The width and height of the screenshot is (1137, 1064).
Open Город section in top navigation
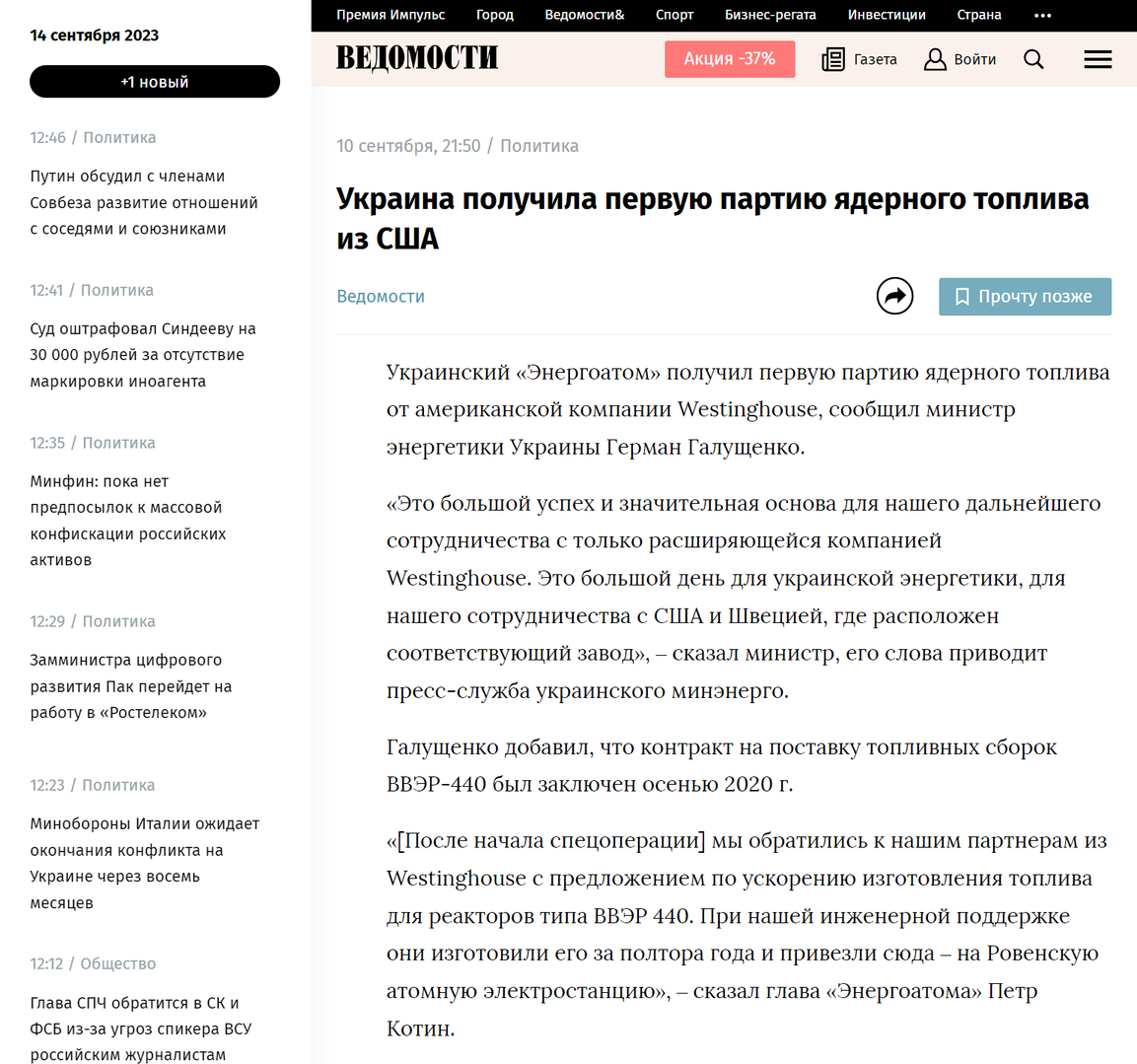click(x=494, y=15)
